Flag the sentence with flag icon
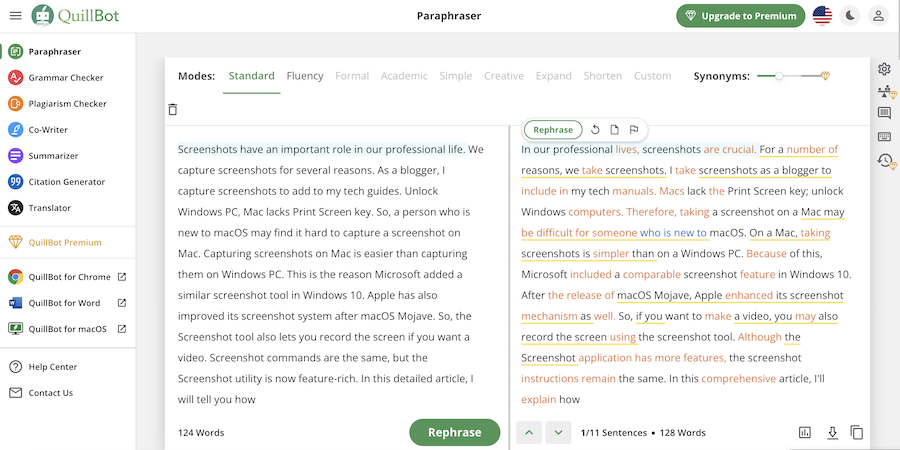The width and height of the screenshot is (900, 450). click(x=634, y=130)
